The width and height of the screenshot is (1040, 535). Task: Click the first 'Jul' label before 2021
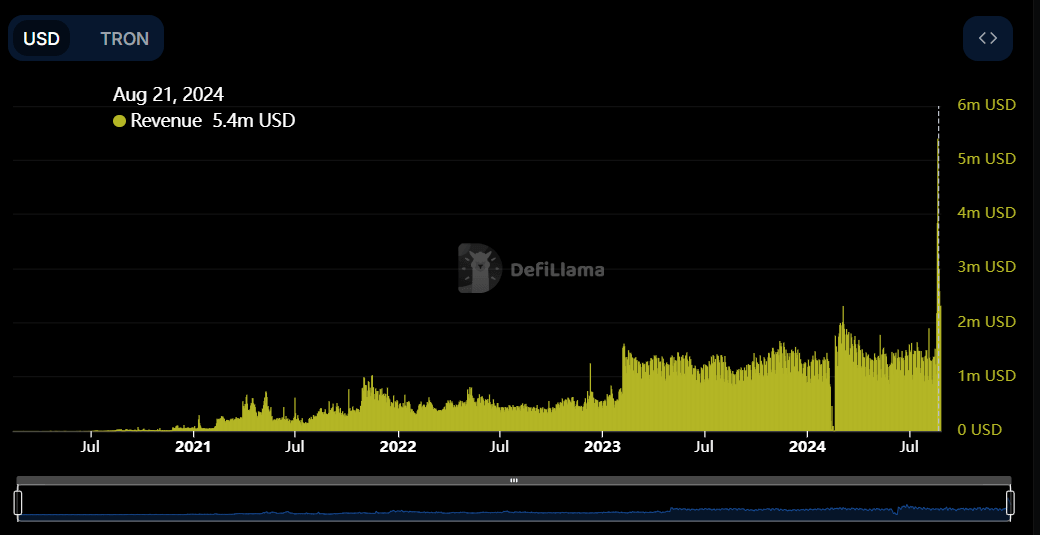point(90,447)
